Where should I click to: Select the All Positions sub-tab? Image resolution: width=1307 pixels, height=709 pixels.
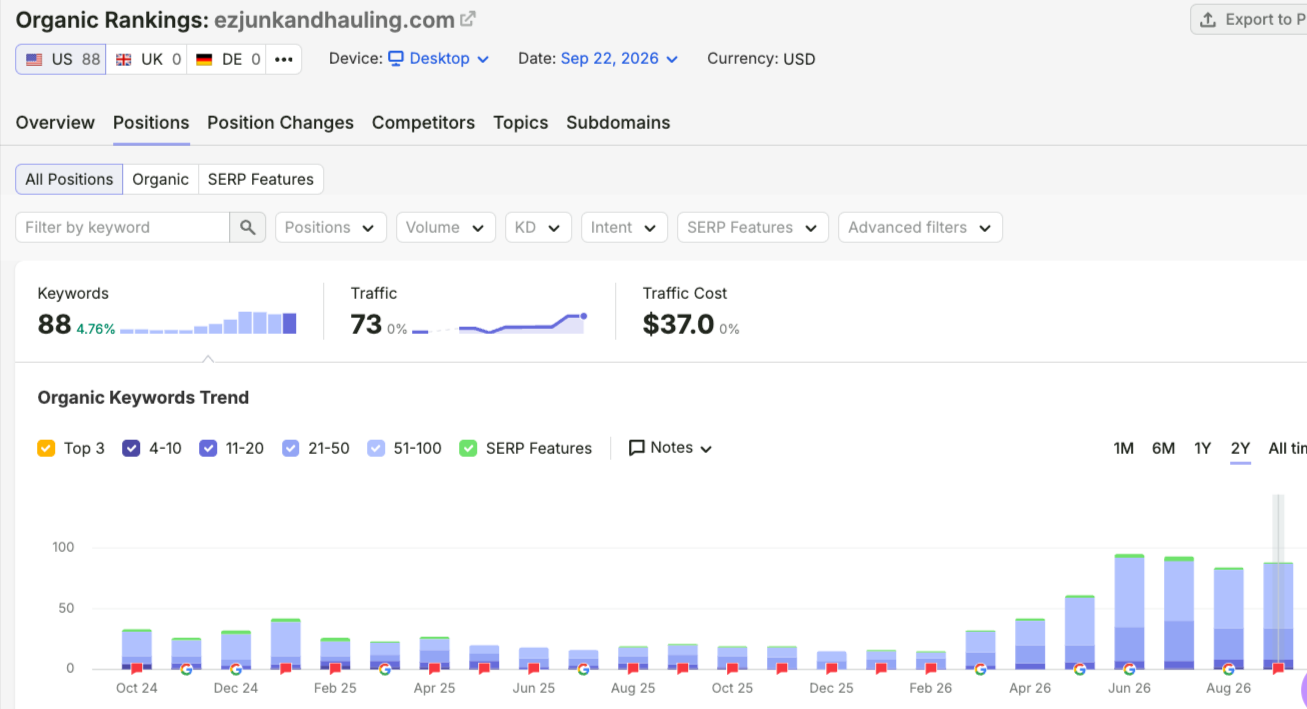click(69, 179)
